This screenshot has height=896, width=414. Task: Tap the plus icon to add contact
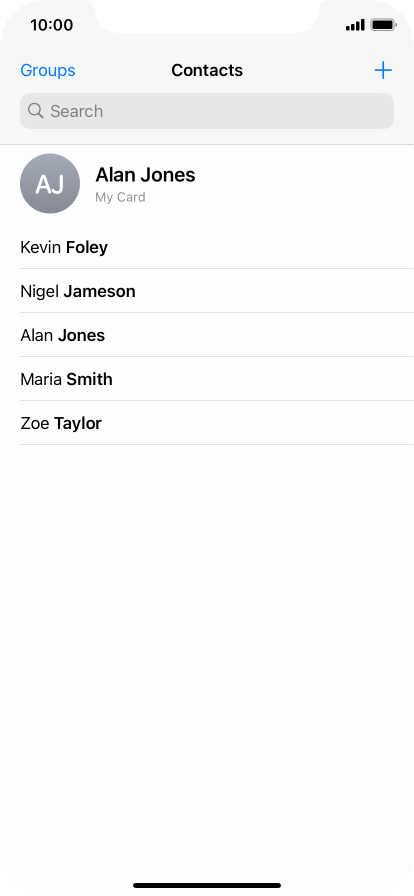383,70
